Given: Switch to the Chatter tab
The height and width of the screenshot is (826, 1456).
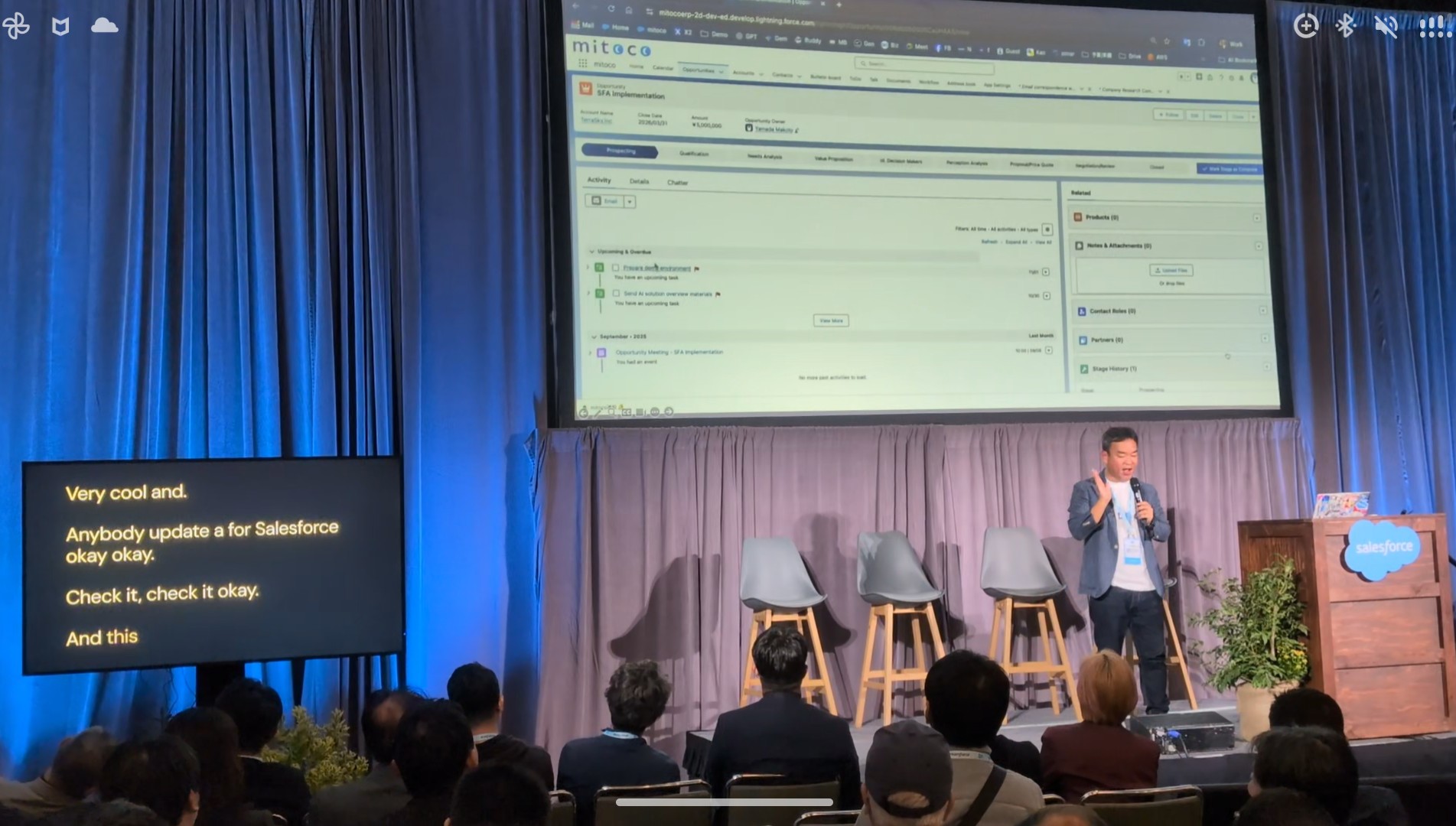Looking at the screenshot, I should click(677, 183).
